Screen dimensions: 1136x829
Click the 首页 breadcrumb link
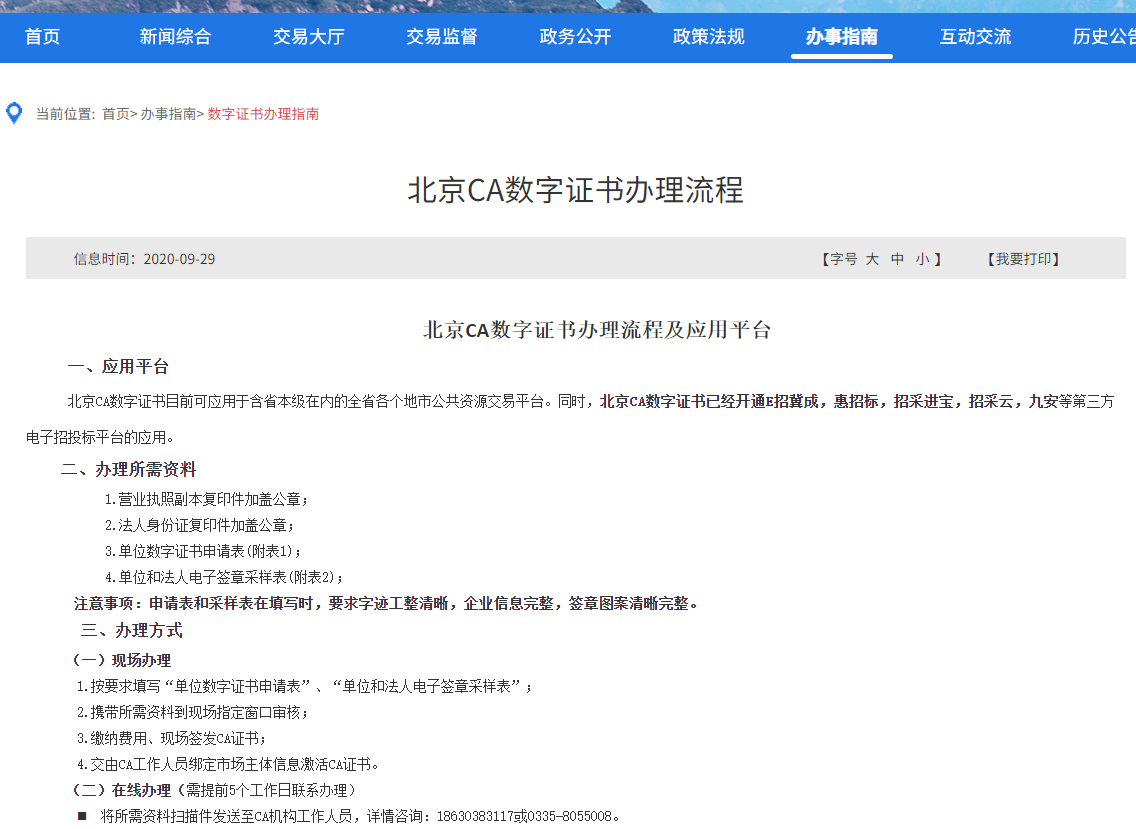coord(116,114)
